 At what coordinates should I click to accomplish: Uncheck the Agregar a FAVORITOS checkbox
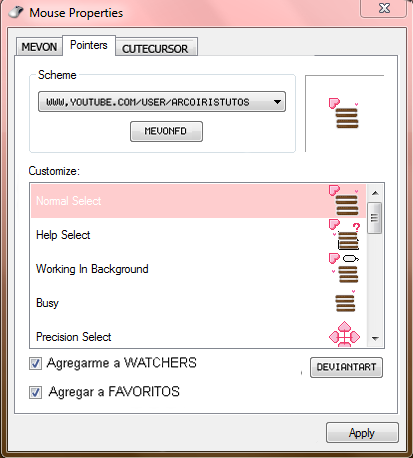point(35,392)
